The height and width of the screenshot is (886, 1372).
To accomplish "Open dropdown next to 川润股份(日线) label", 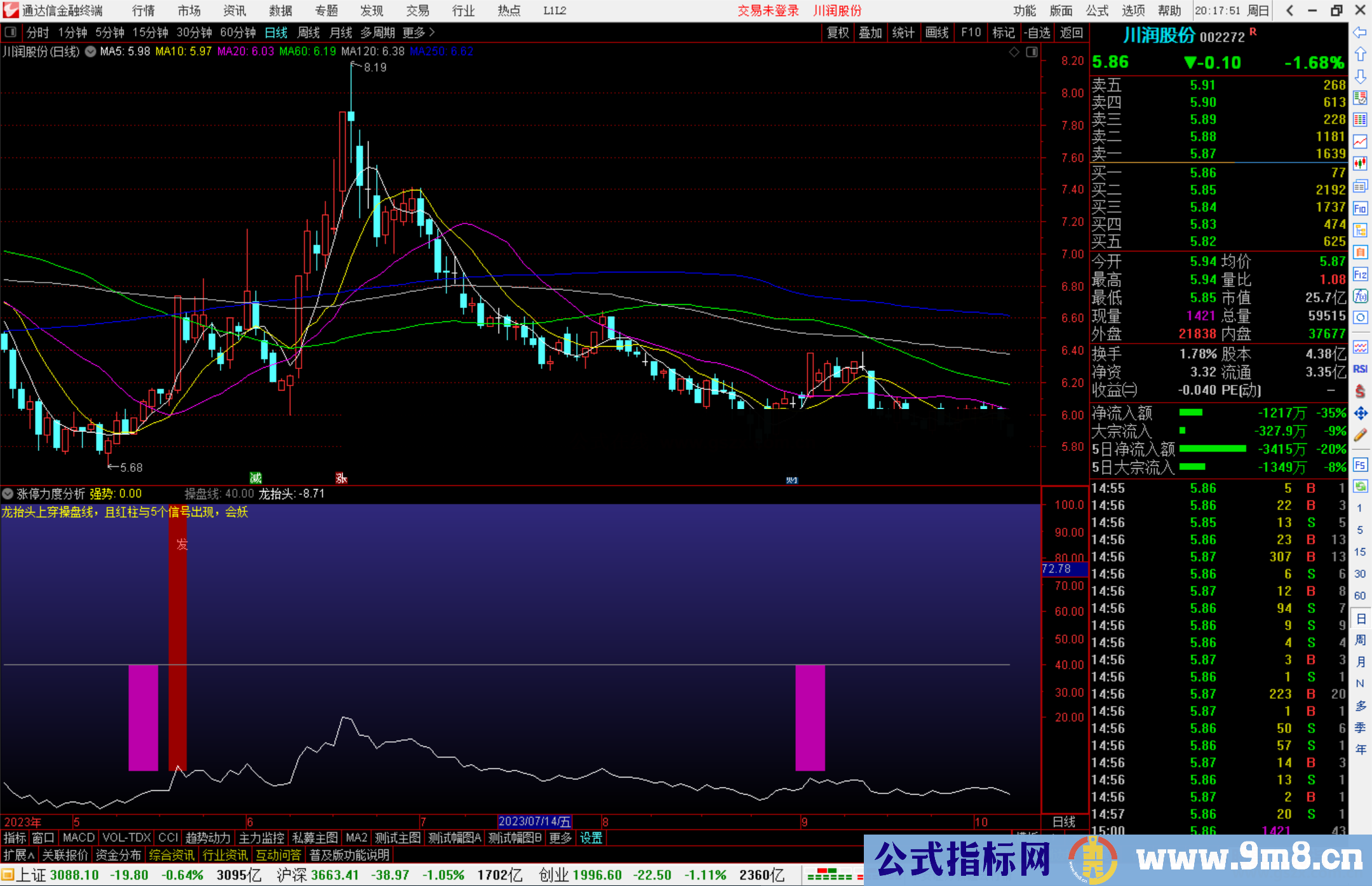I will pyautogui.click(x=91, y=51).
